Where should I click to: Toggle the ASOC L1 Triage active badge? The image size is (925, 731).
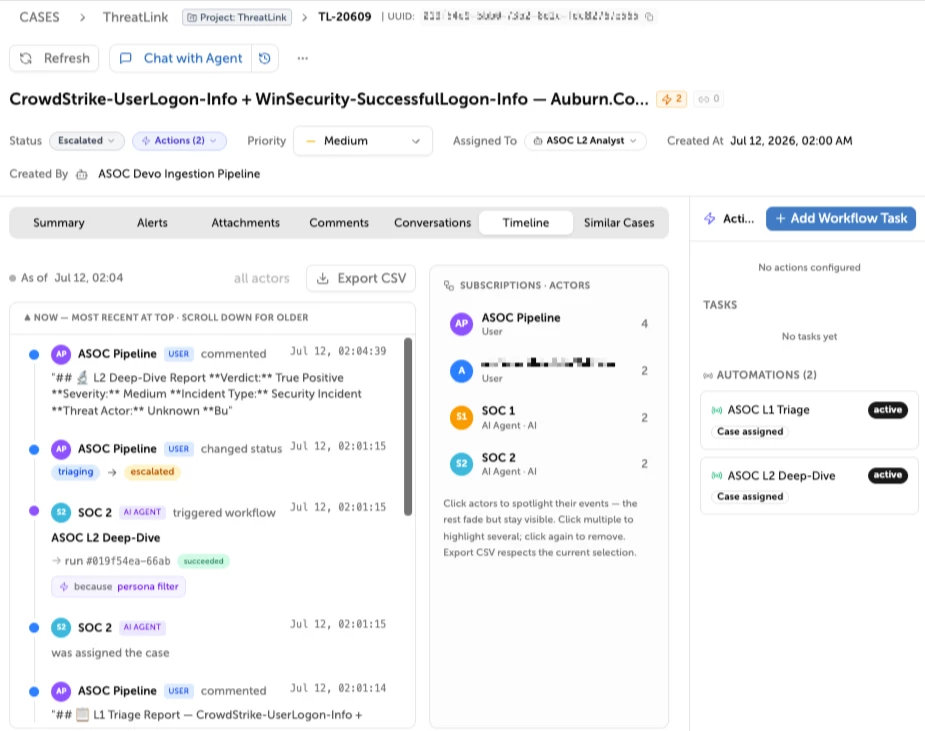point(888,409)
